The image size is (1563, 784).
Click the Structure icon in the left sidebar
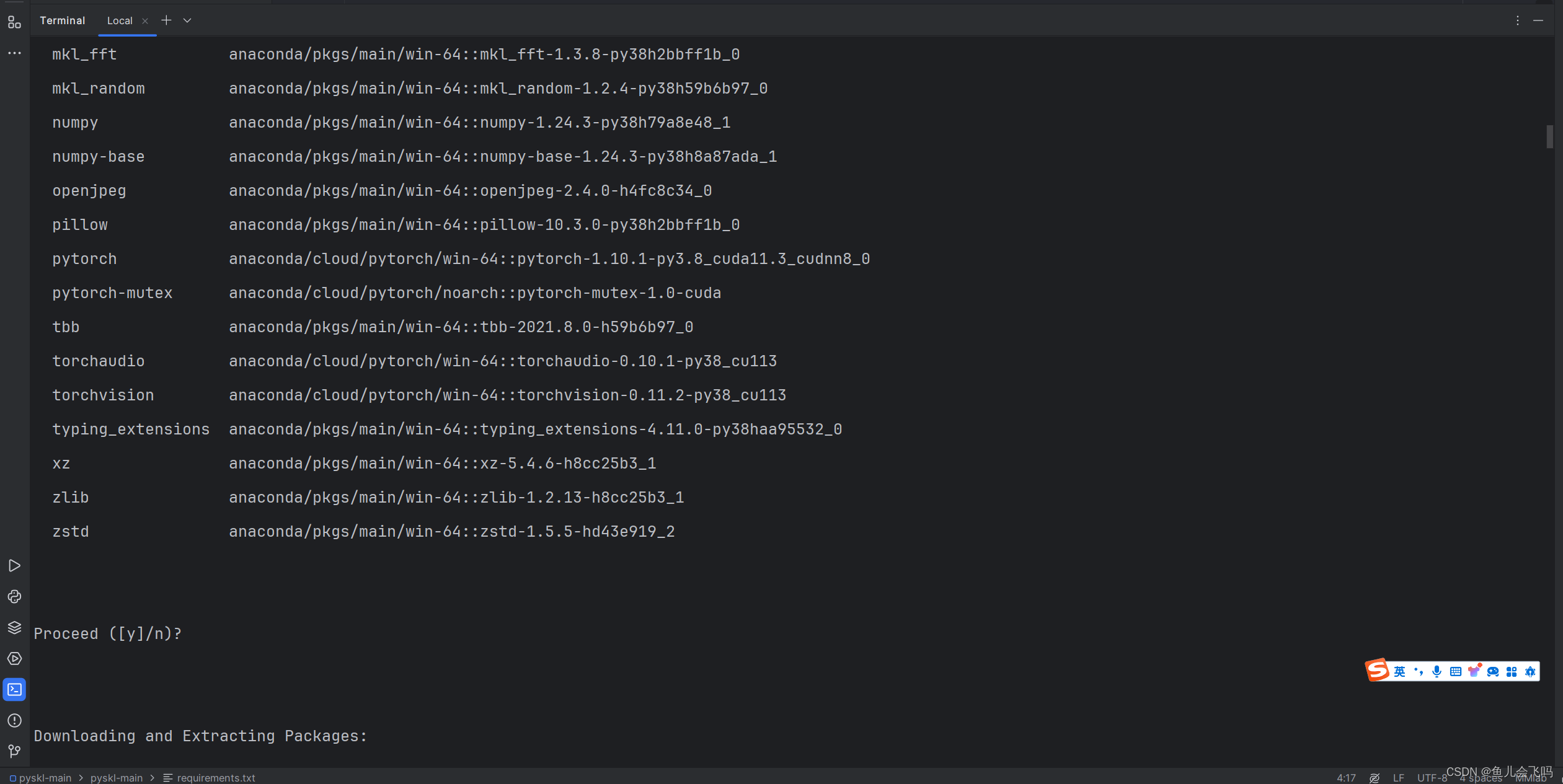click(x=14, y=22)
